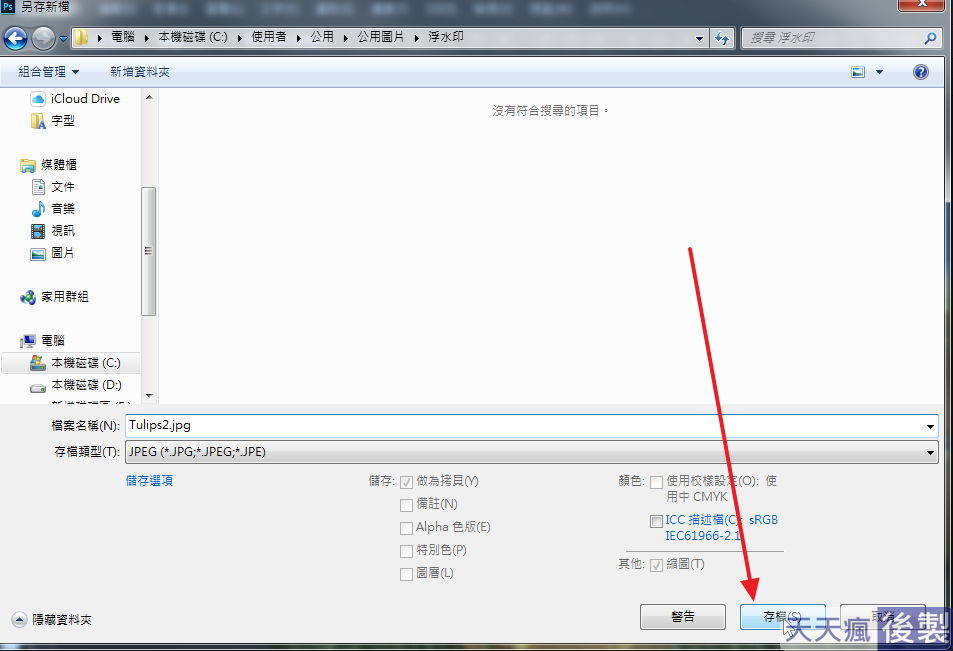Viewport: 953px width, 651px height.
Task: Click 隱藏資料夾 to collapse folder view
Action: click(52, 619)
